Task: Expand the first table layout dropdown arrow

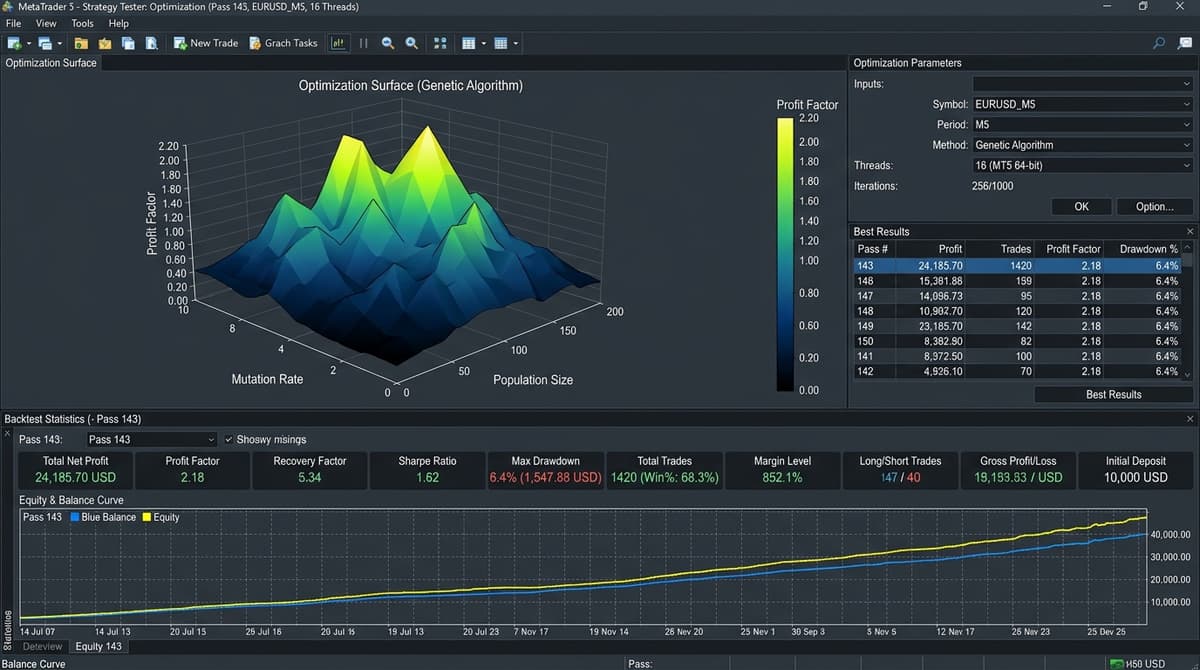Action: point(483,43)
